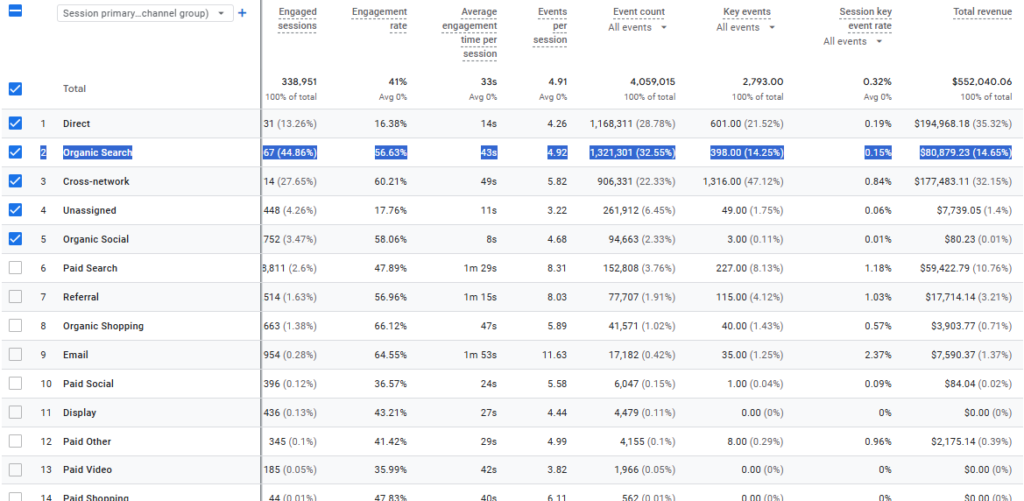Select the Paid Search channel label
The width and height of the screenshot is (1024, 501).
tap(90, 268)
